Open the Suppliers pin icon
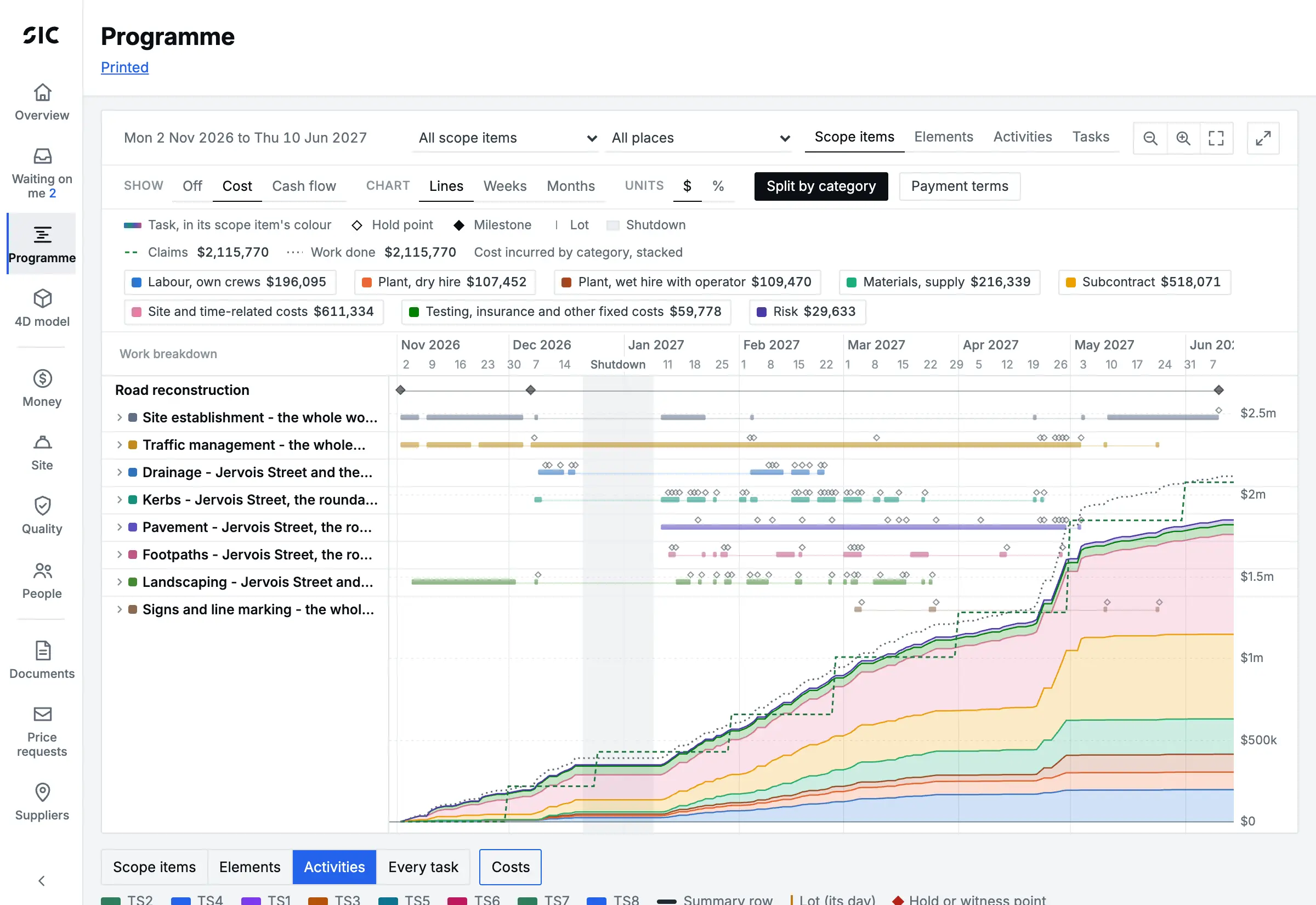 point(43,792)
